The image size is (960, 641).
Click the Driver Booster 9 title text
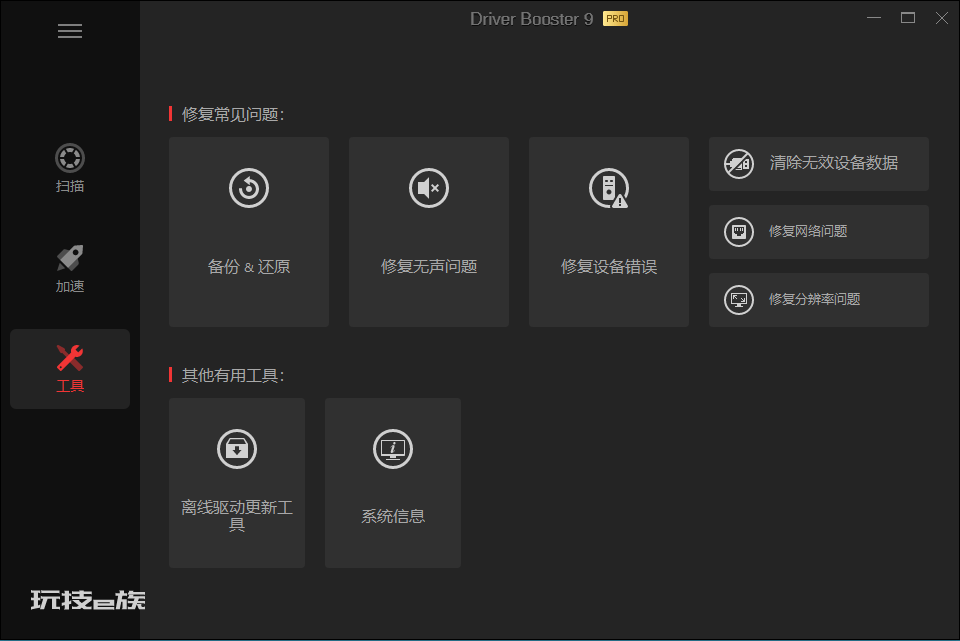[531, 19]
